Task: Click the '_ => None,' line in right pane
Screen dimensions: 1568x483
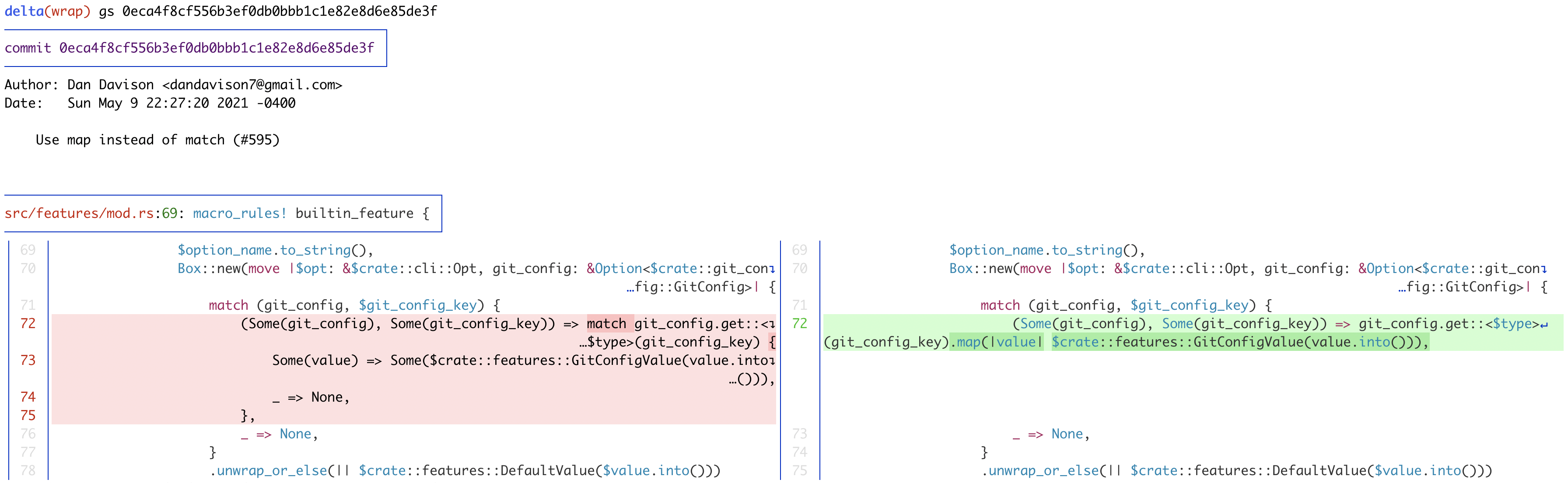Action: 1050,434
